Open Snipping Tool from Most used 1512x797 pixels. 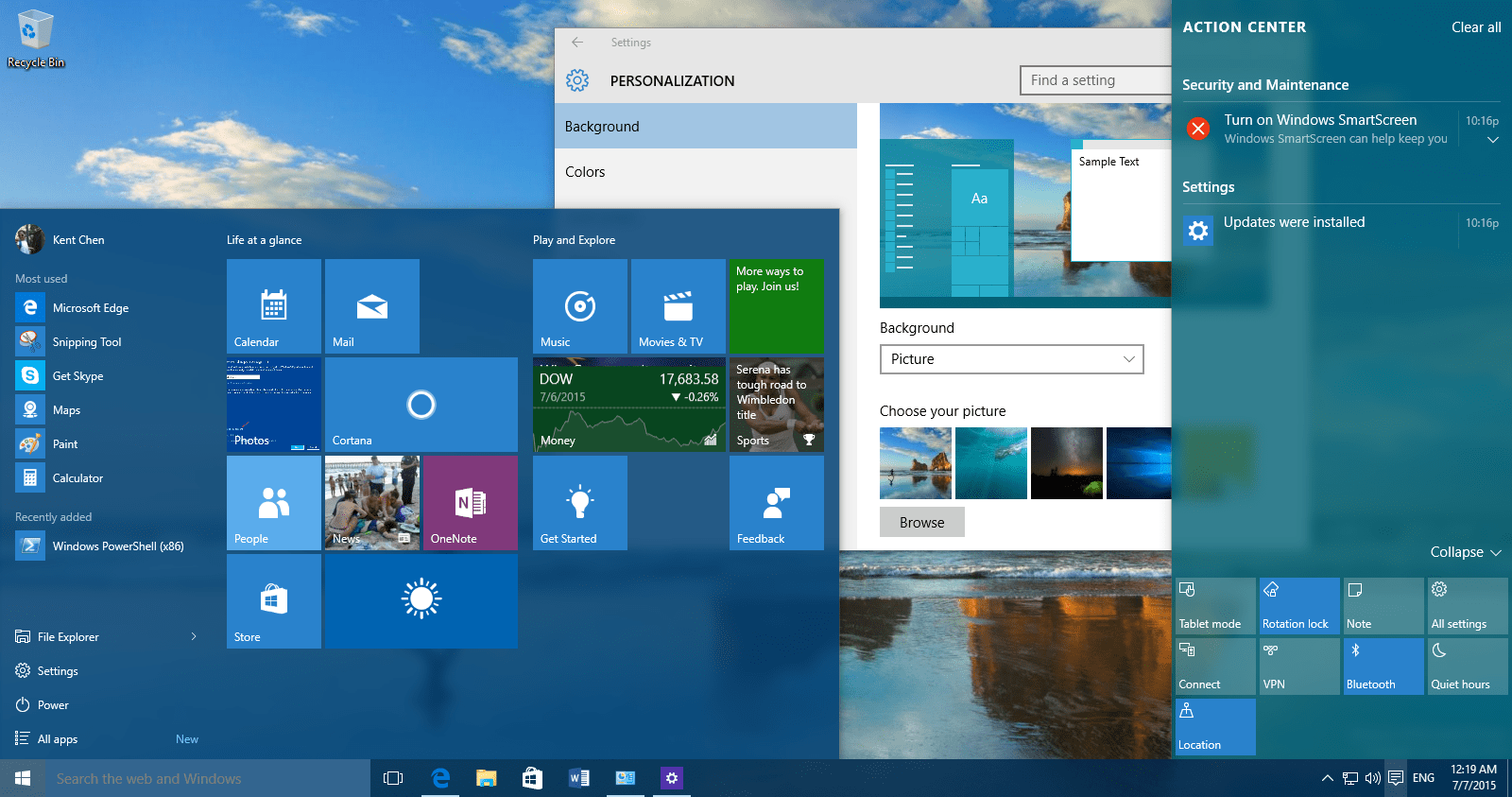[x=86, y=342]
